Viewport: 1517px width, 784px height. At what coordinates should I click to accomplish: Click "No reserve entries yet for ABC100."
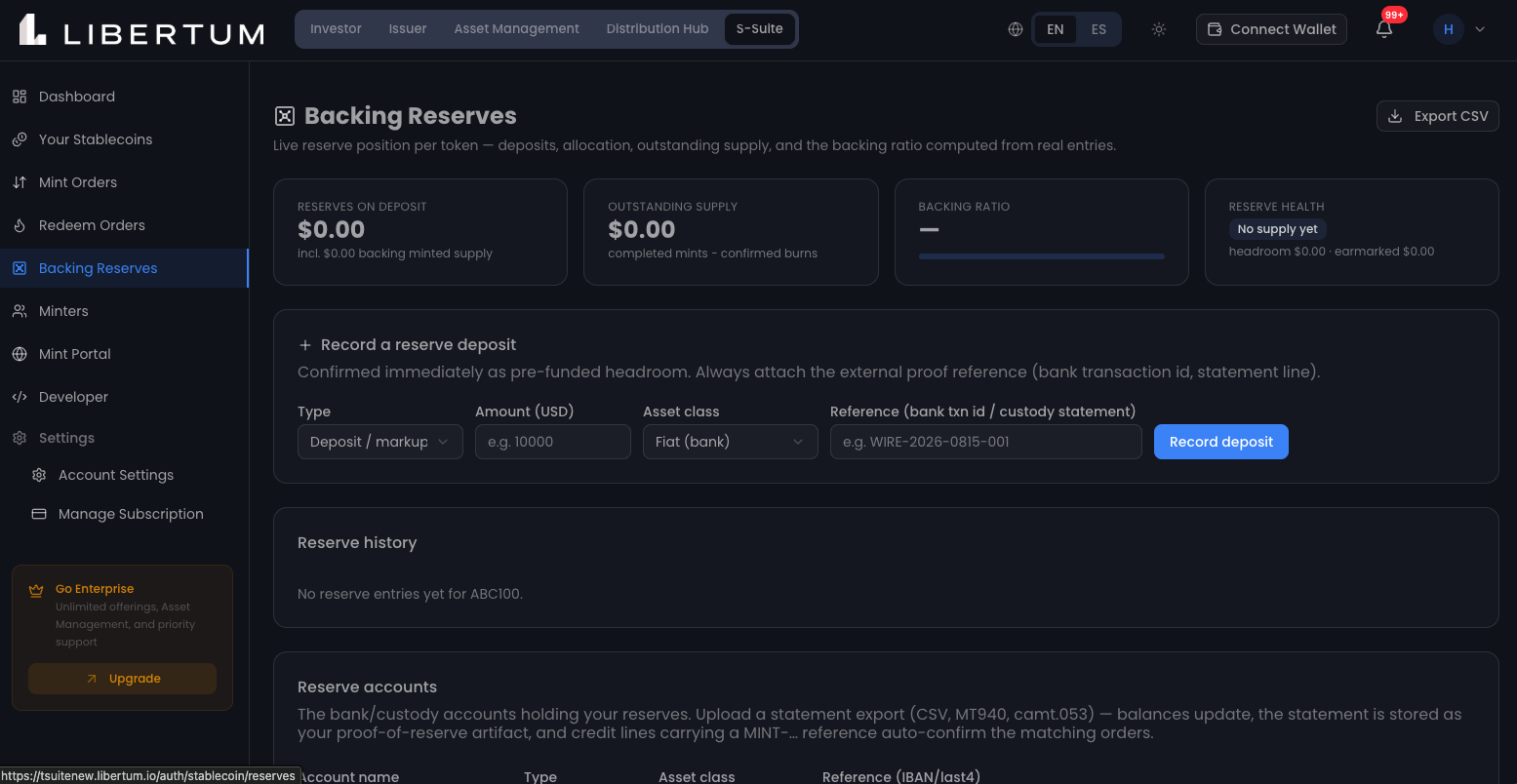(x=410, y=594)
